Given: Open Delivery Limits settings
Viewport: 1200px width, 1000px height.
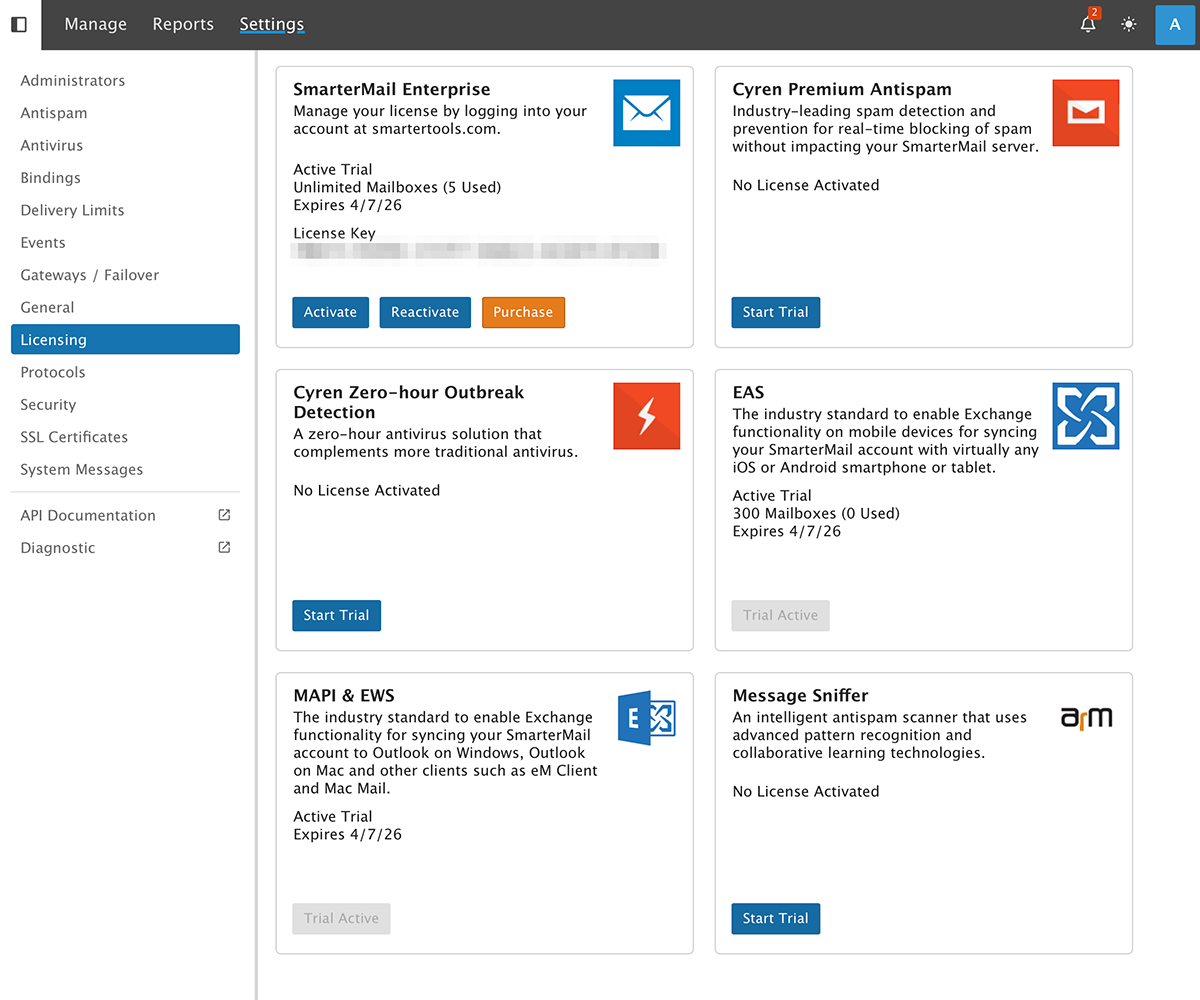Looking at the screenshot, I should tap(73, 210).
